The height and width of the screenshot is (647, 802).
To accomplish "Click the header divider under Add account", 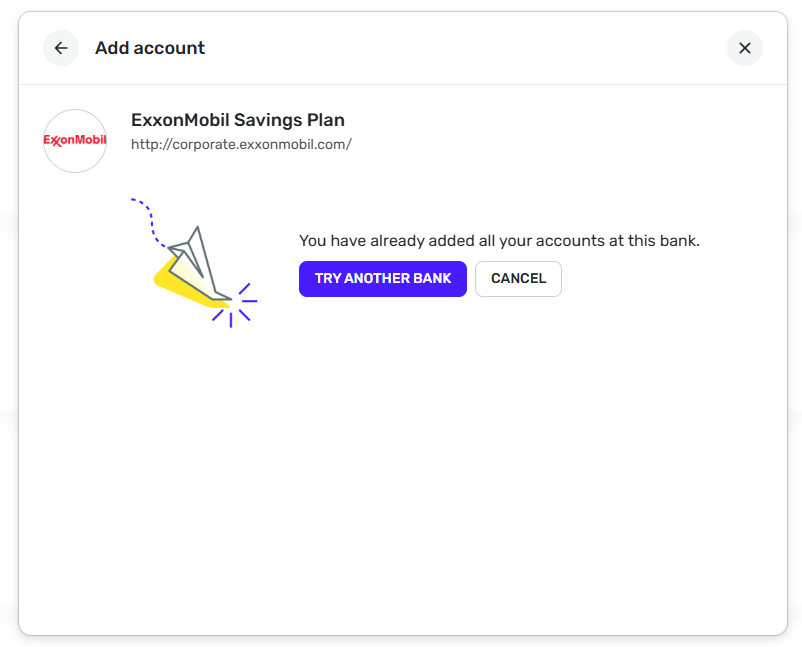I will coord(400,85).
